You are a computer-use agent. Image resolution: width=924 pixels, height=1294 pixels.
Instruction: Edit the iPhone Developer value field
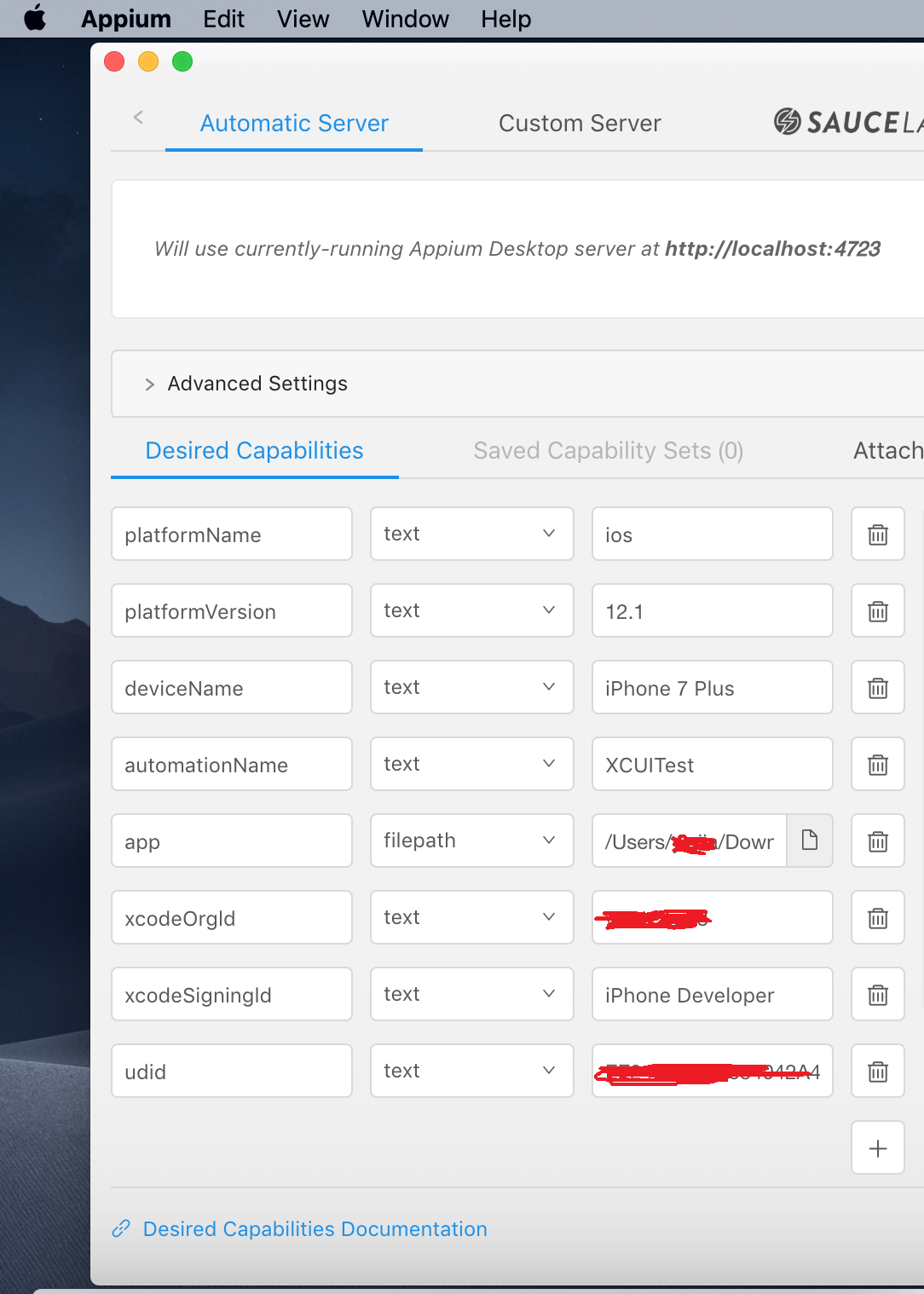pyautogui.click(x=712, y=995)
